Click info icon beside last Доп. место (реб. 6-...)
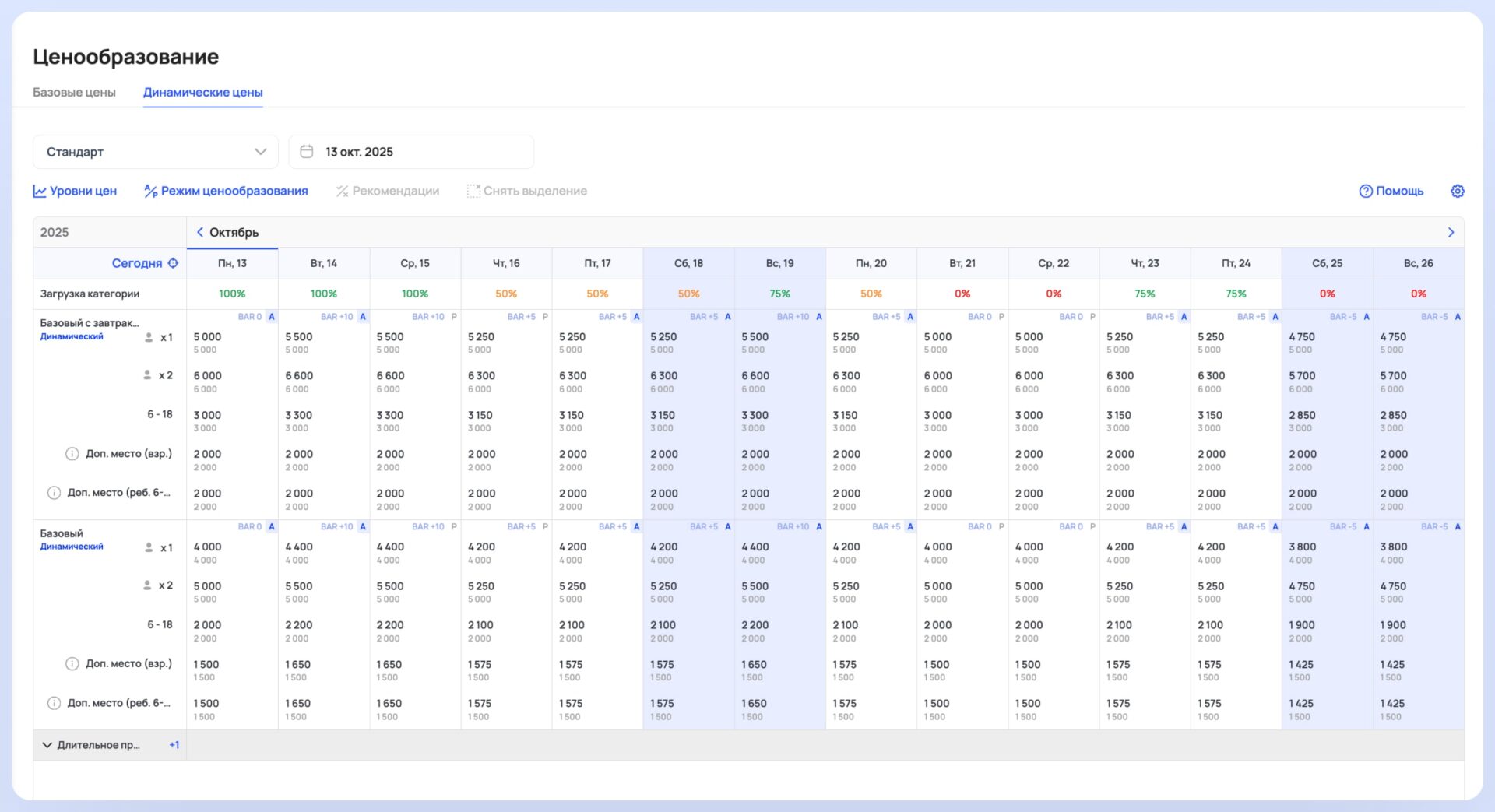This screenshot has height=812, width=1495. pyautogui.click(x=54, y=703)
